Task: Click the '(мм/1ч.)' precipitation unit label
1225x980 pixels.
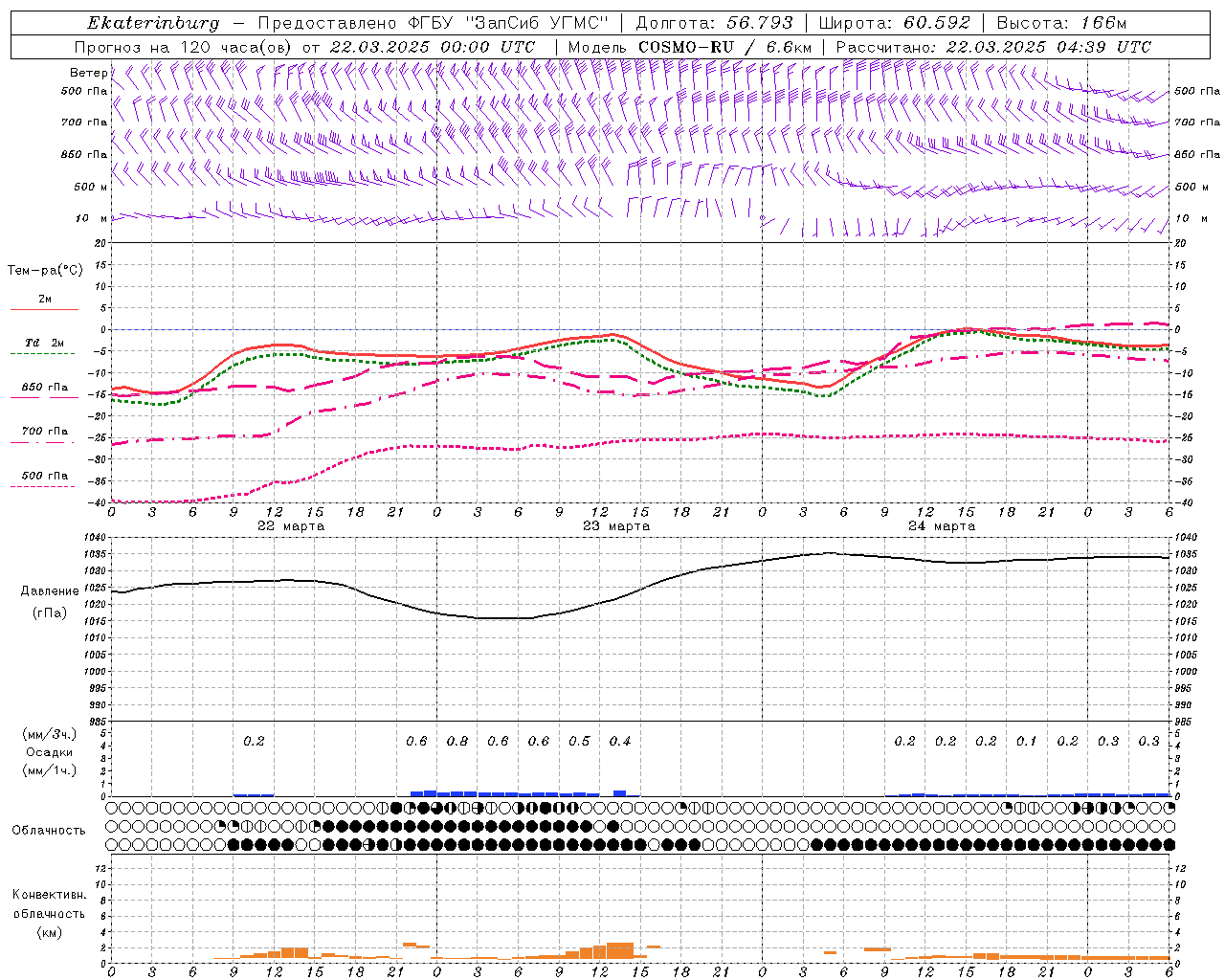Action: 50,770
